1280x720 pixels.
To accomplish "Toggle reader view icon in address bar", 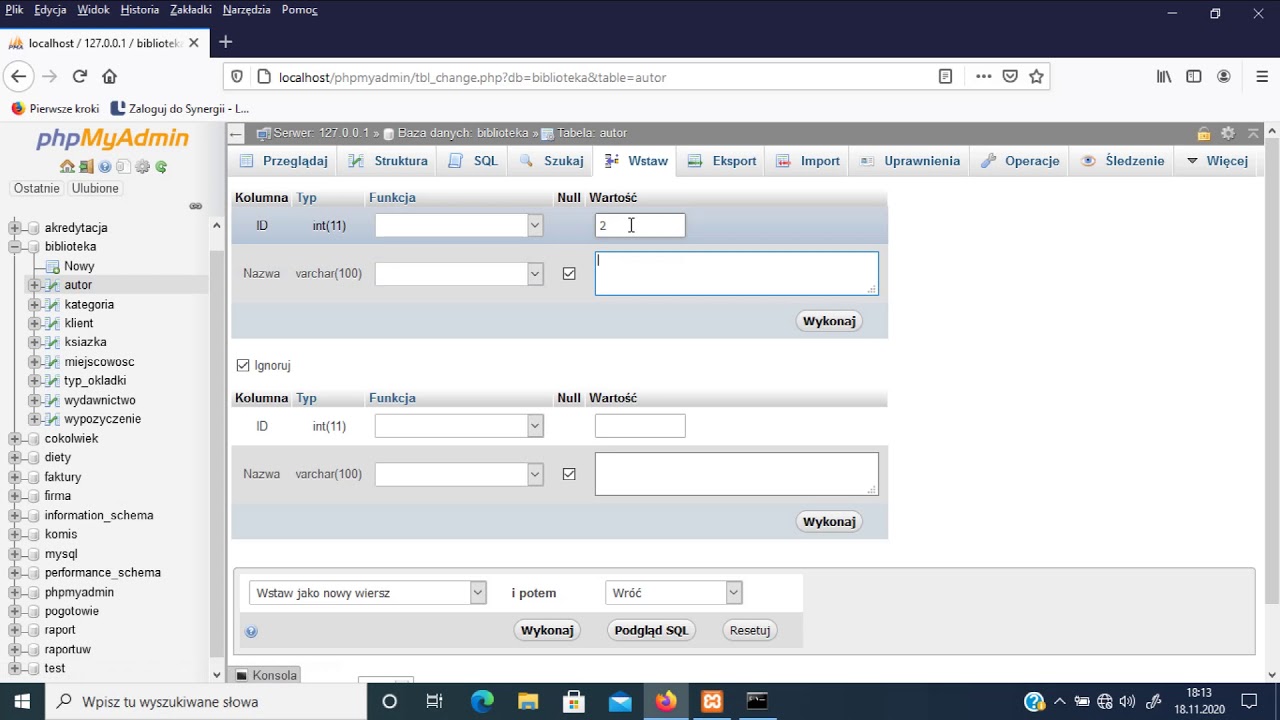I will 945,76.
